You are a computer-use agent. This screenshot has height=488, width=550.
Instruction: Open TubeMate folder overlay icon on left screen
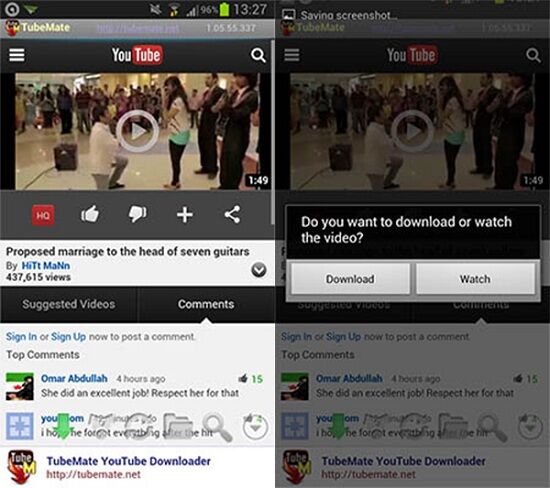tap(178, 426)
